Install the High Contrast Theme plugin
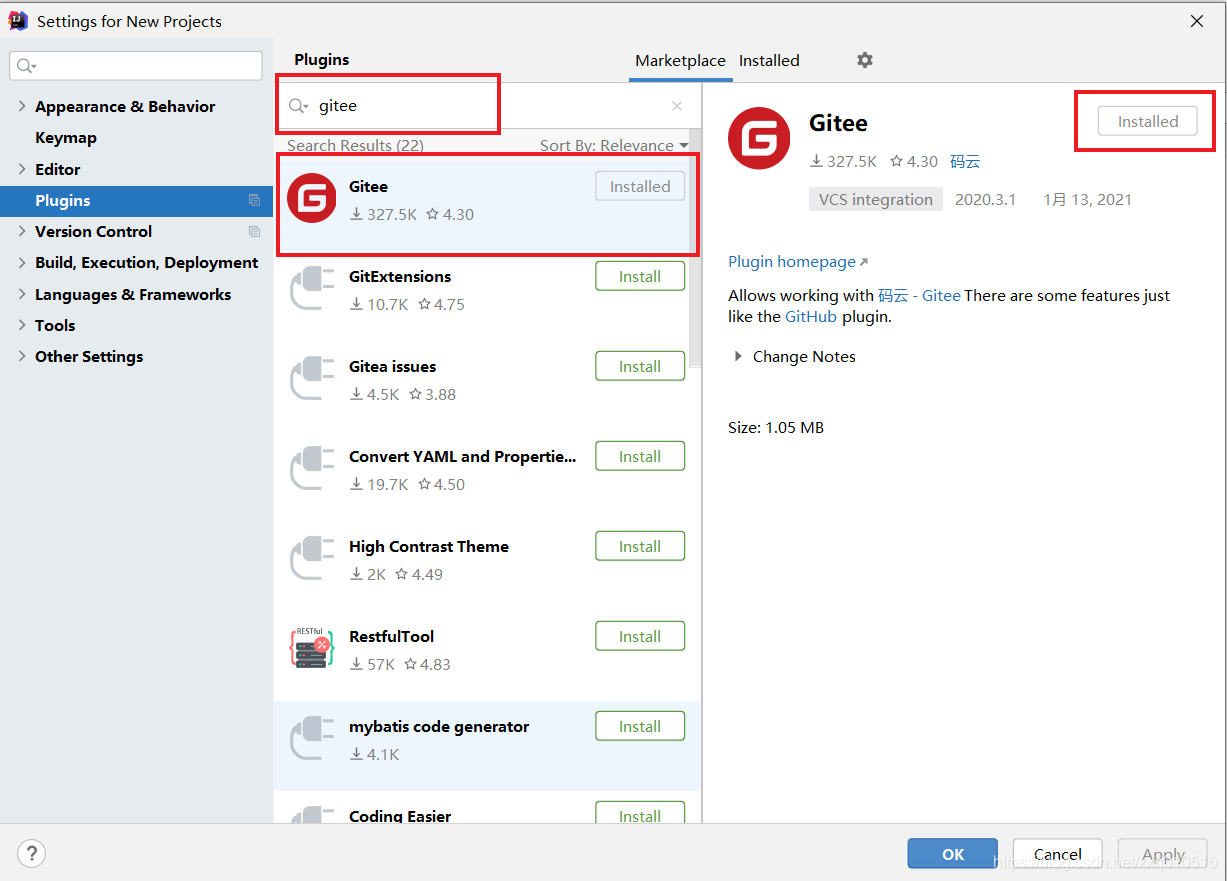The height and width of the screenshot is (881, 1227). [640, 546]
